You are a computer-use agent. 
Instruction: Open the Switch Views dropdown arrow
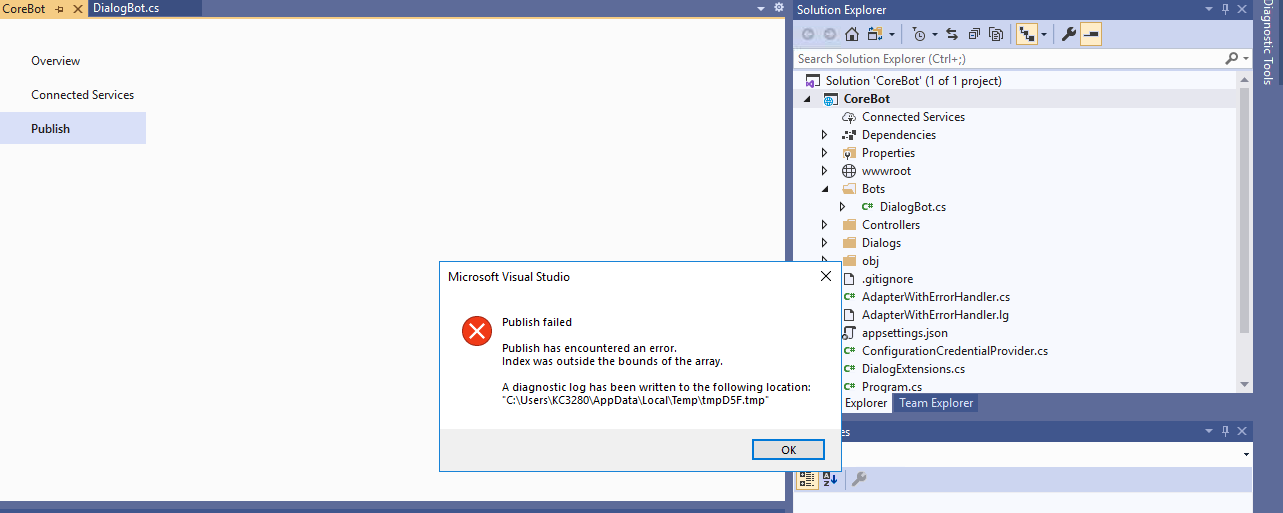pyautogui.click(x=892, y=35)
